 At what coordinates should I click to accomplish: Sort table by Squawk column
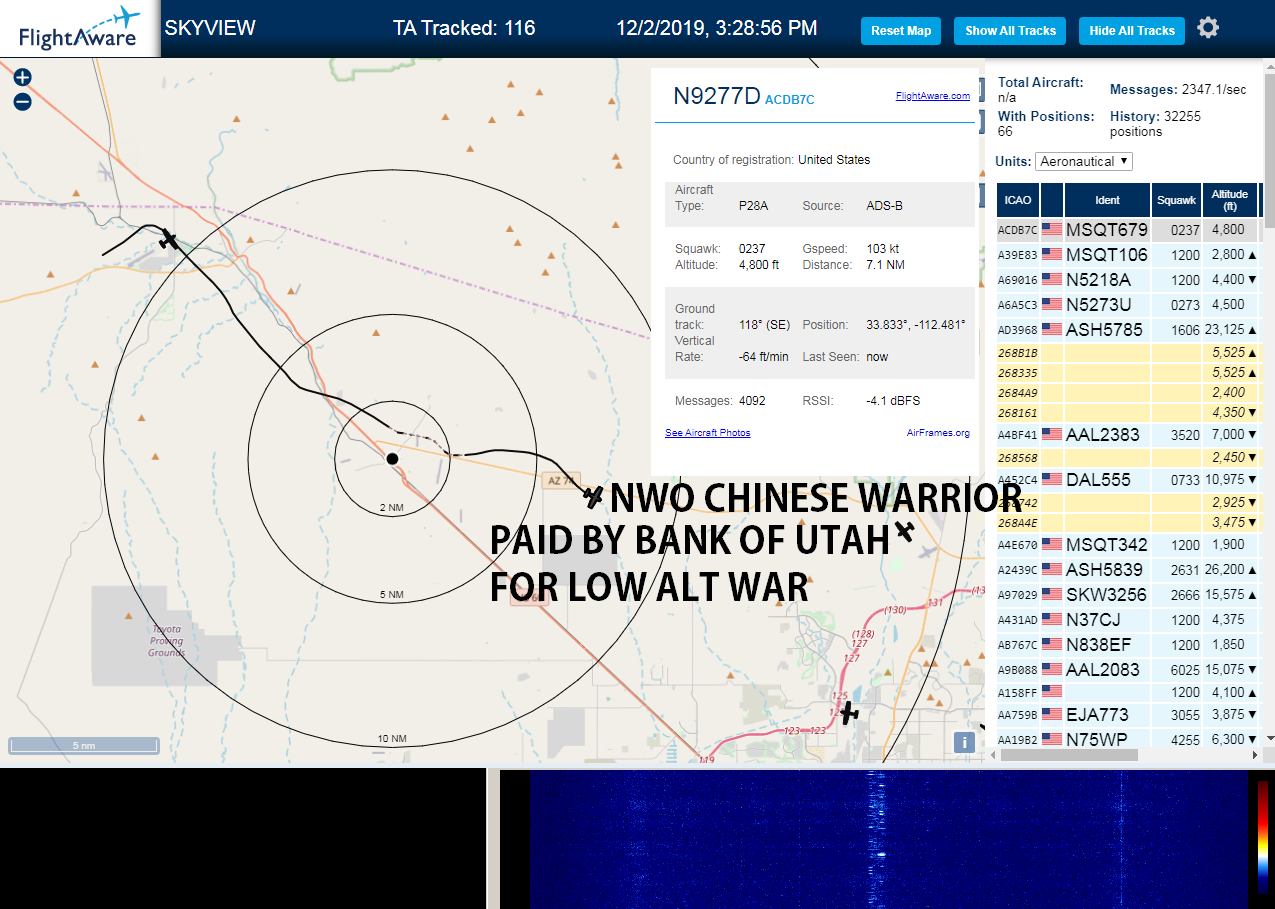(1176, 200)
